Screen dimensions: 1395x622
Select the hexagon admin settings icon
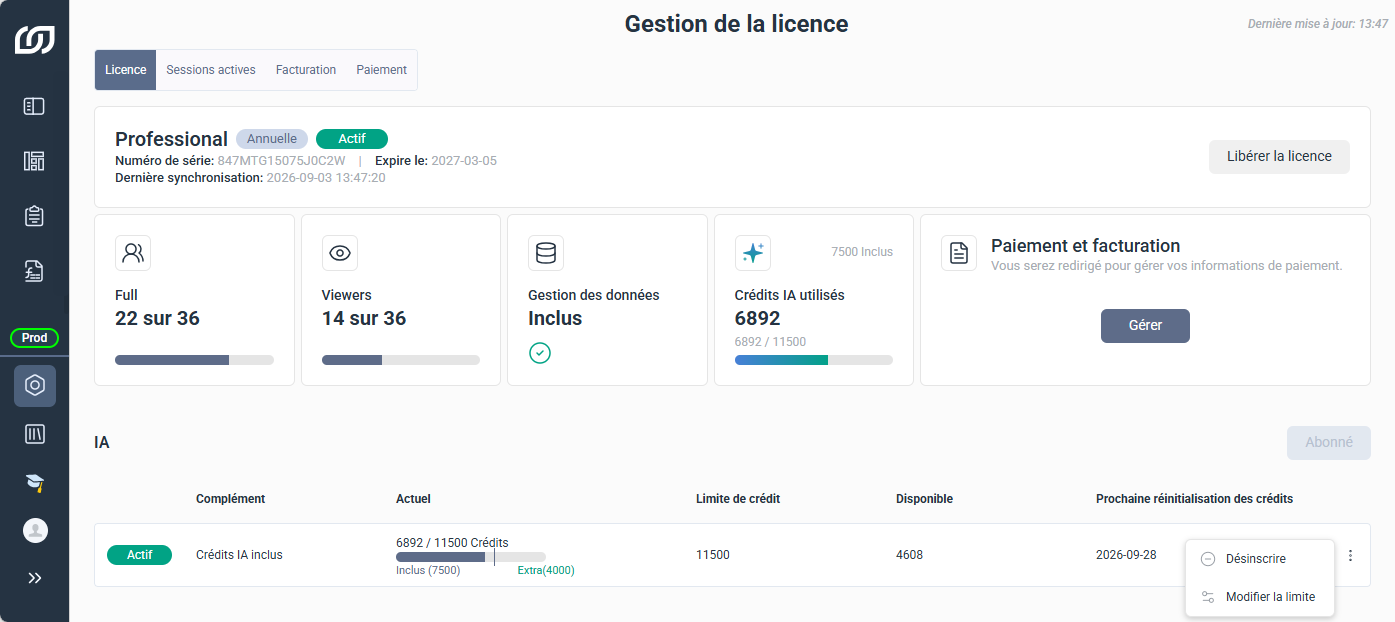[35, 386]
